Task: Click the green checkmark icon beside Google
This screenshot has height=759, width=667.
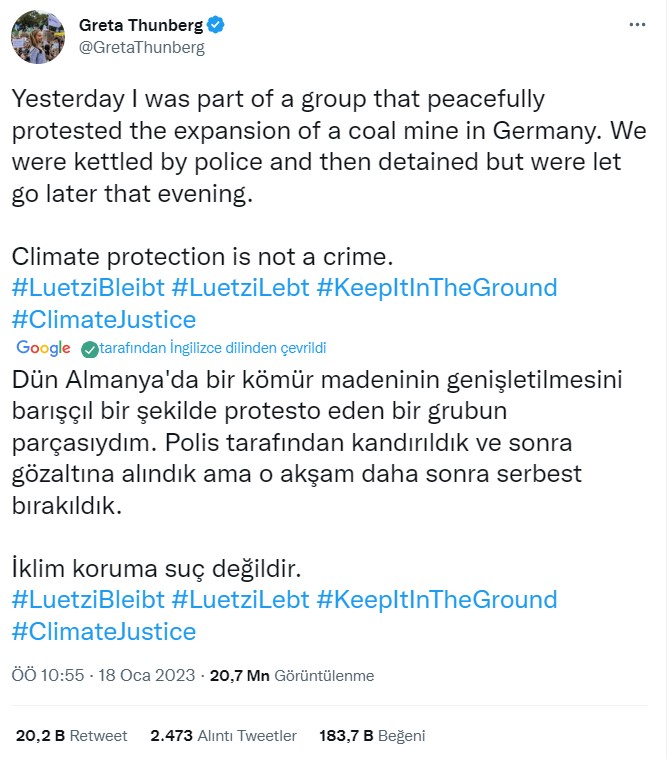Action: [89, 349]
